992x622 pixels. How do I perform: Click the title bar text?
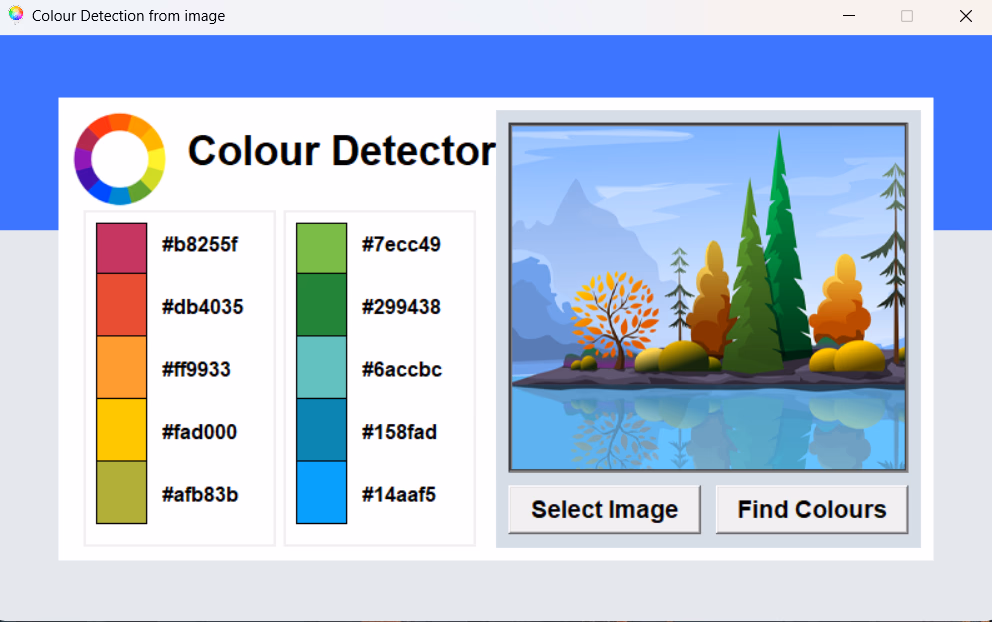click(x=129, y=15)
